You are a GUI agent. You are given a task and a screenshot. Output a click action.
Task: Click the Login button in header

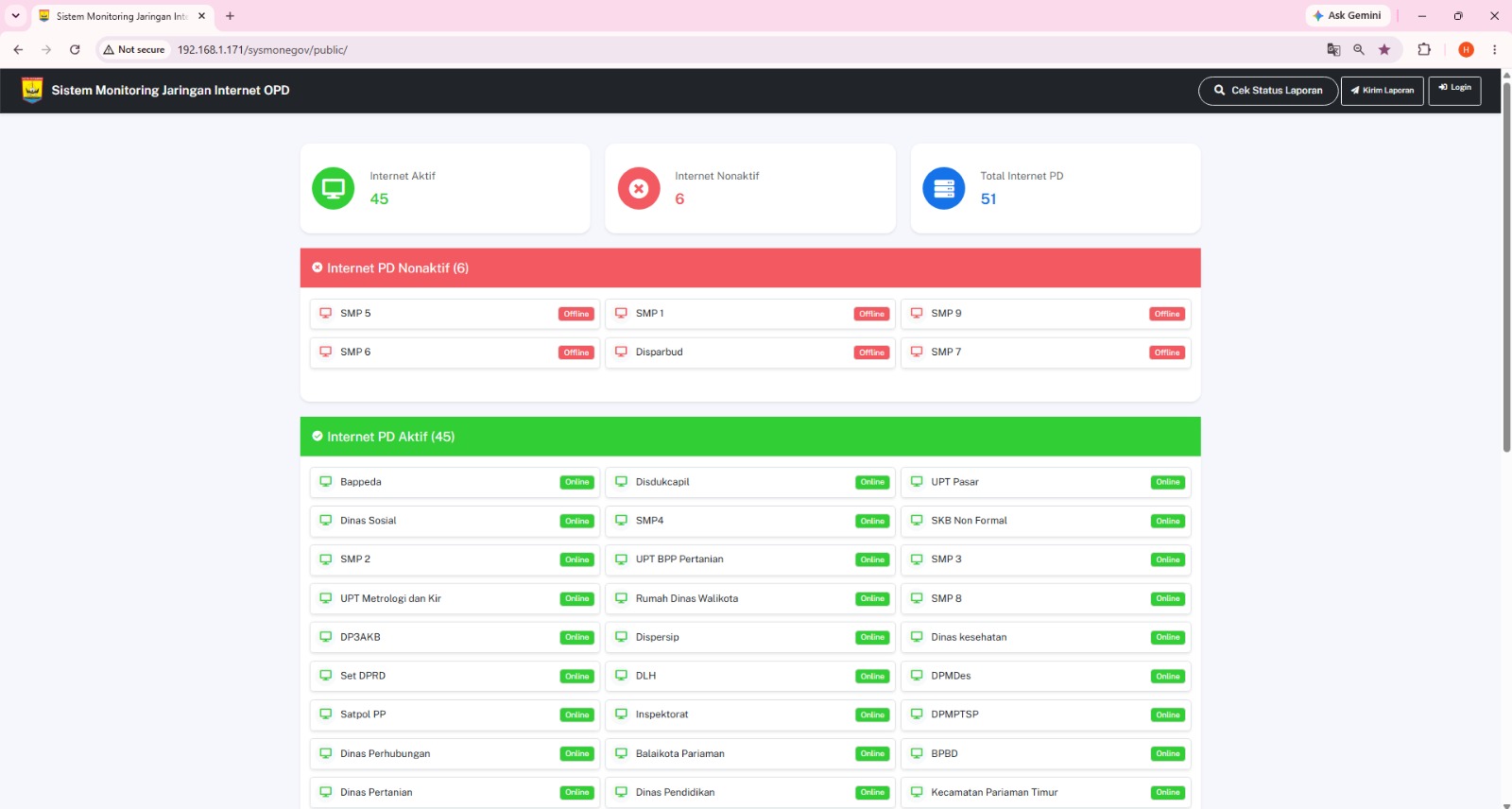coord(1454,91)
